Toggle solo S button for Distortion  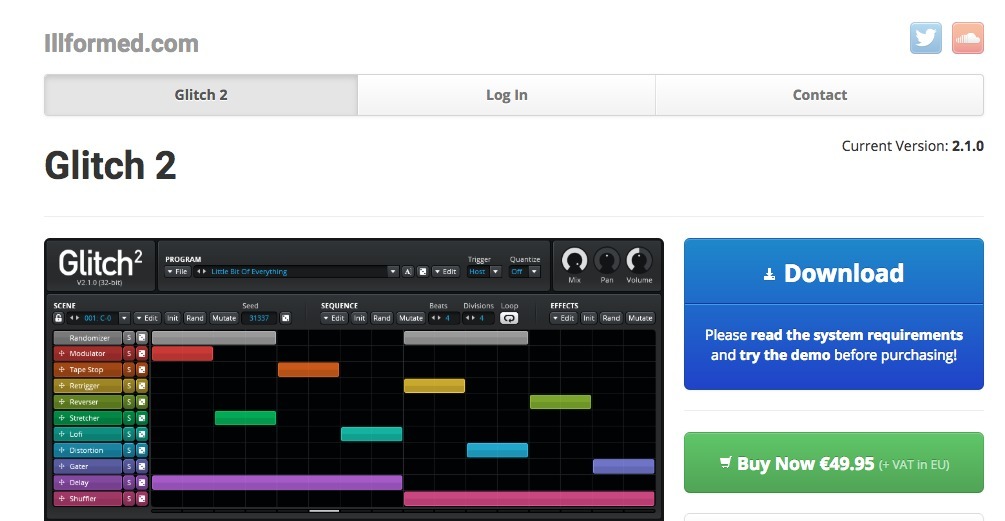[129, 451]
